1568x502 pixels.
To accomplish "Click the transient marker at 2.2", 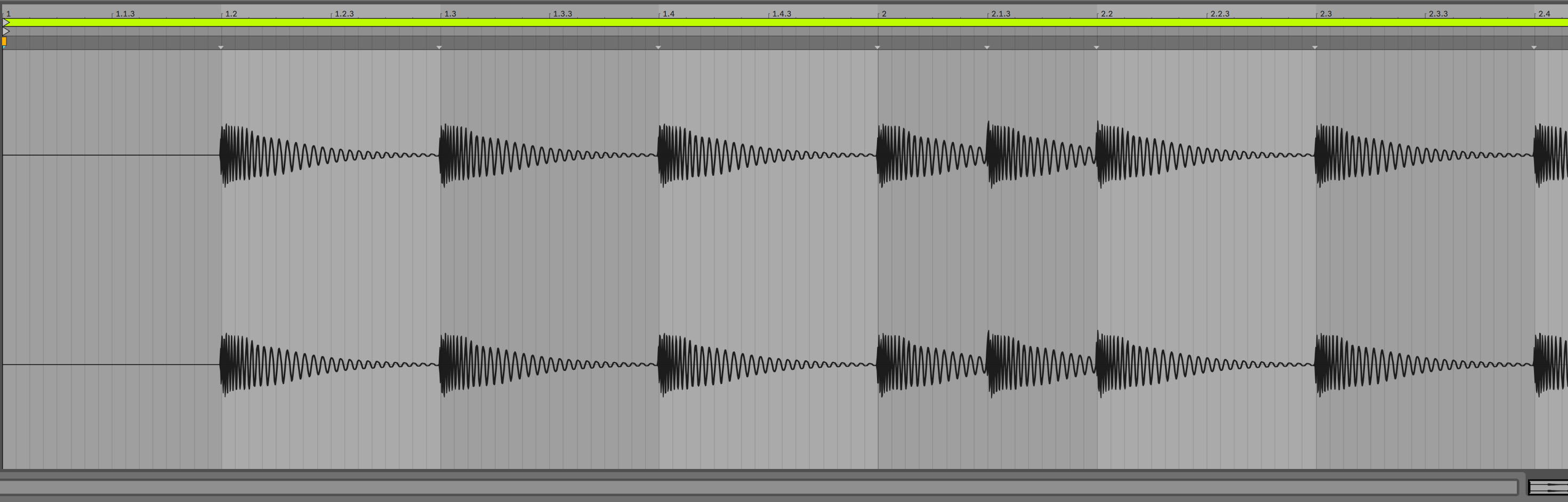I will point(1096,47).
